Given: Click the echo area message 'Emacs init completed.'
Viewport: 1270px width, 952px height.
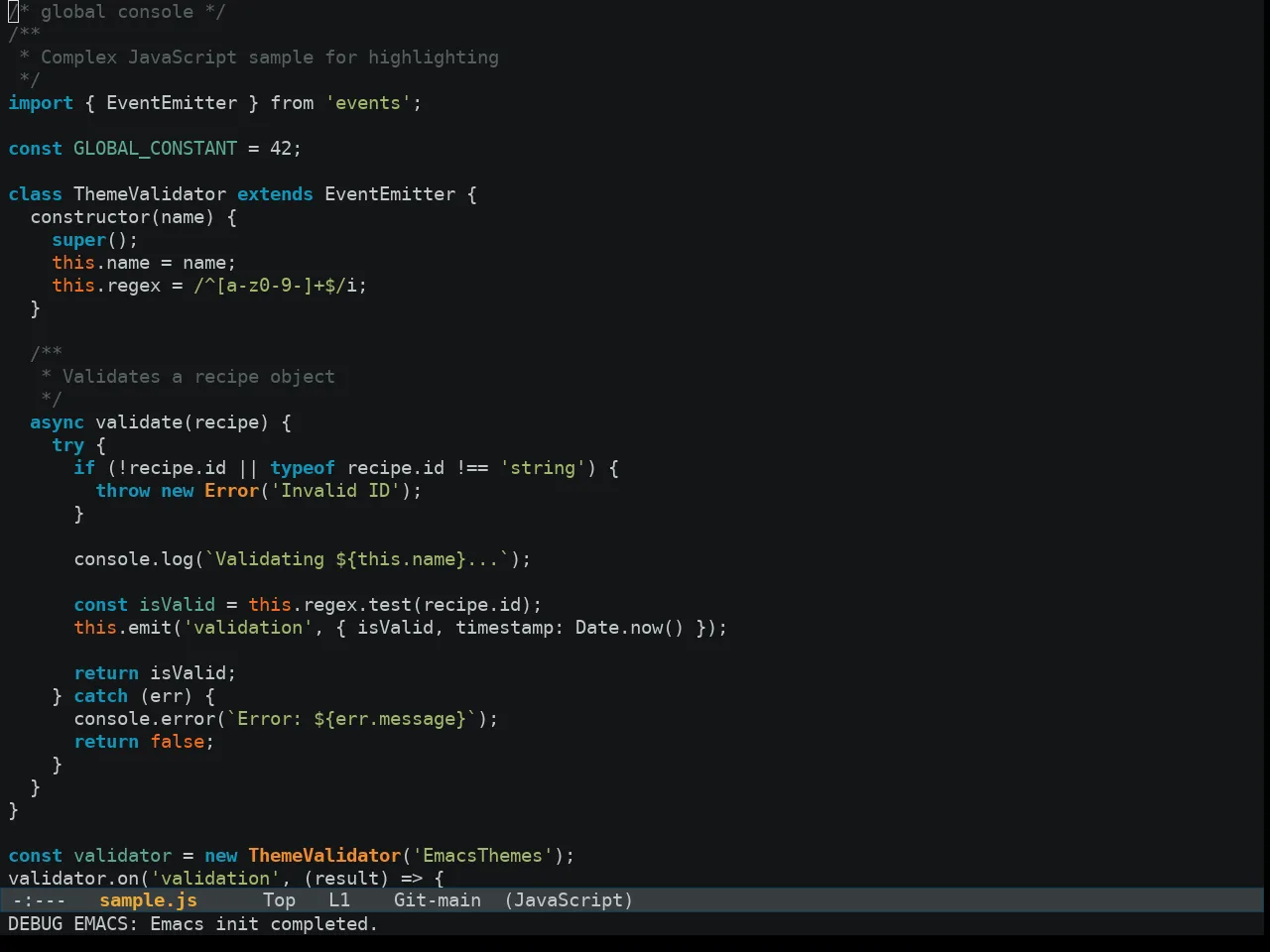Looking at the screenshot, I should coord(264,924).
